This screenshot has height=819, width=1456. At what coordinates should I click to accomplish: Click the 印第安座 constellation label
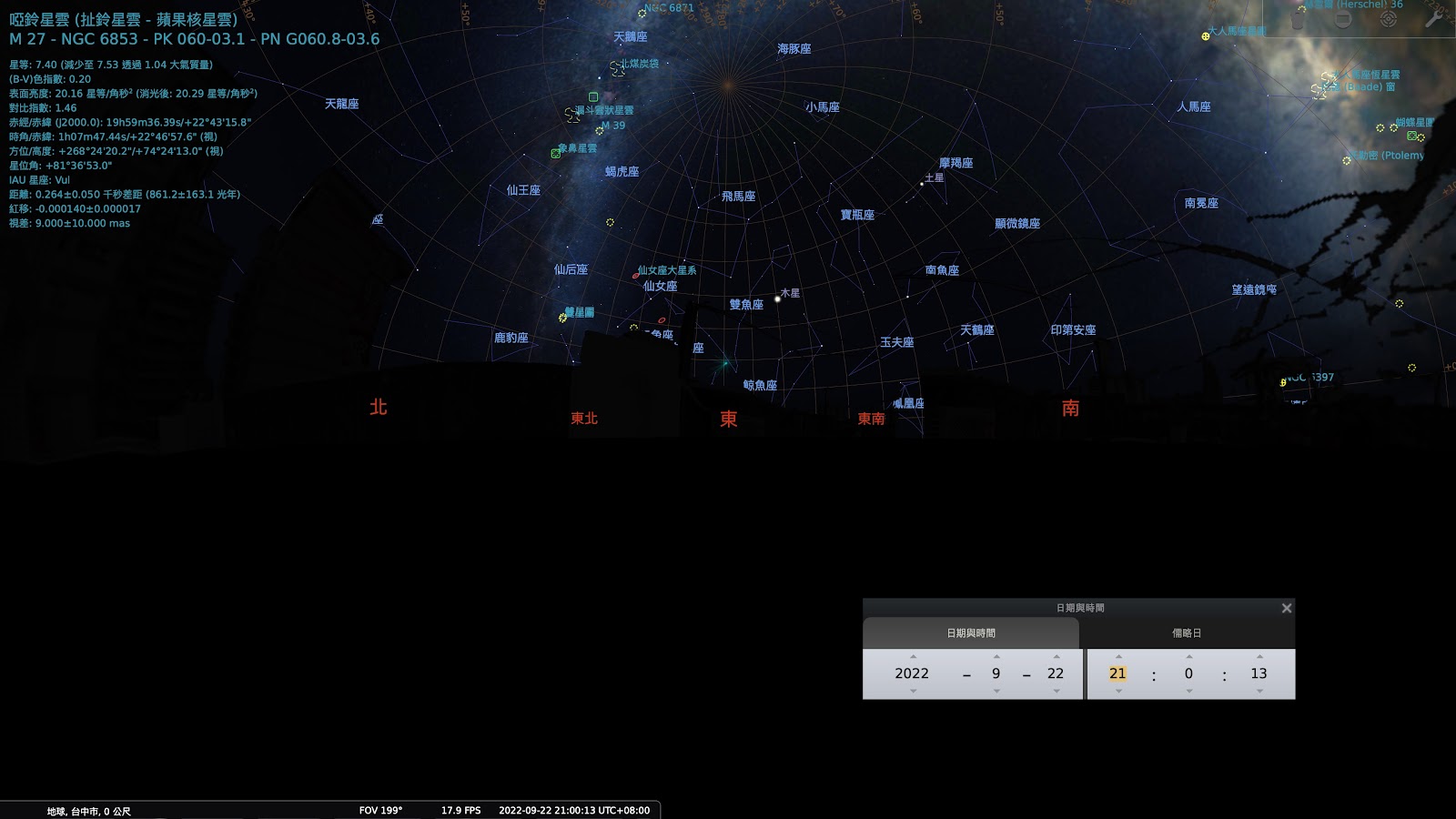[x=1073, y=330]
